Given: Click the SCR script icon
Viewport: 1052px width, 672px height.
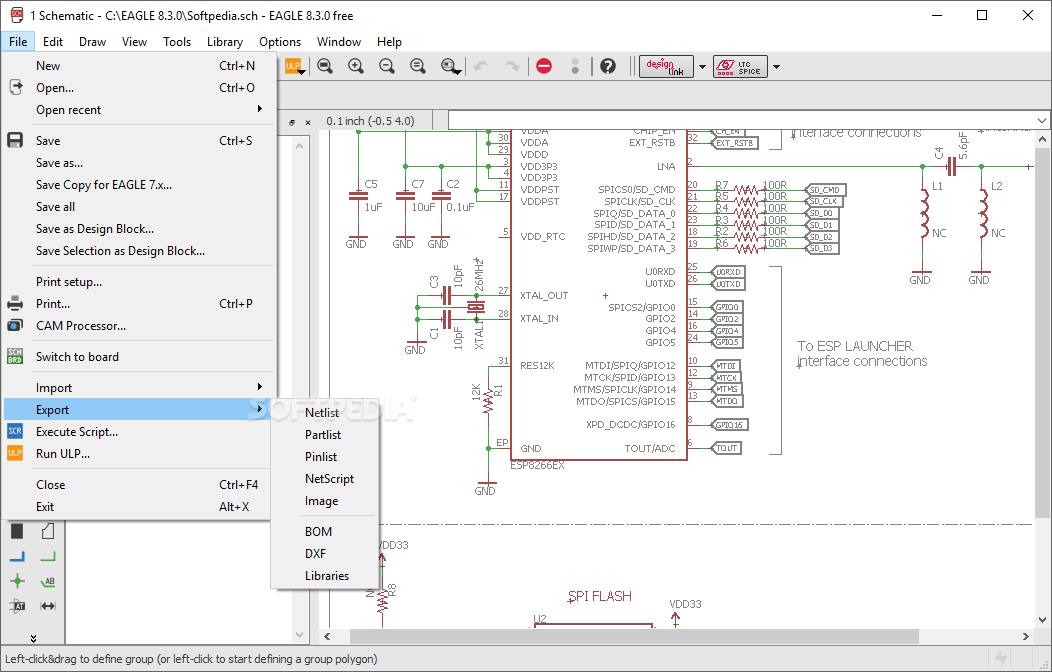Looking at the screenshot, I should pos(15,431).
